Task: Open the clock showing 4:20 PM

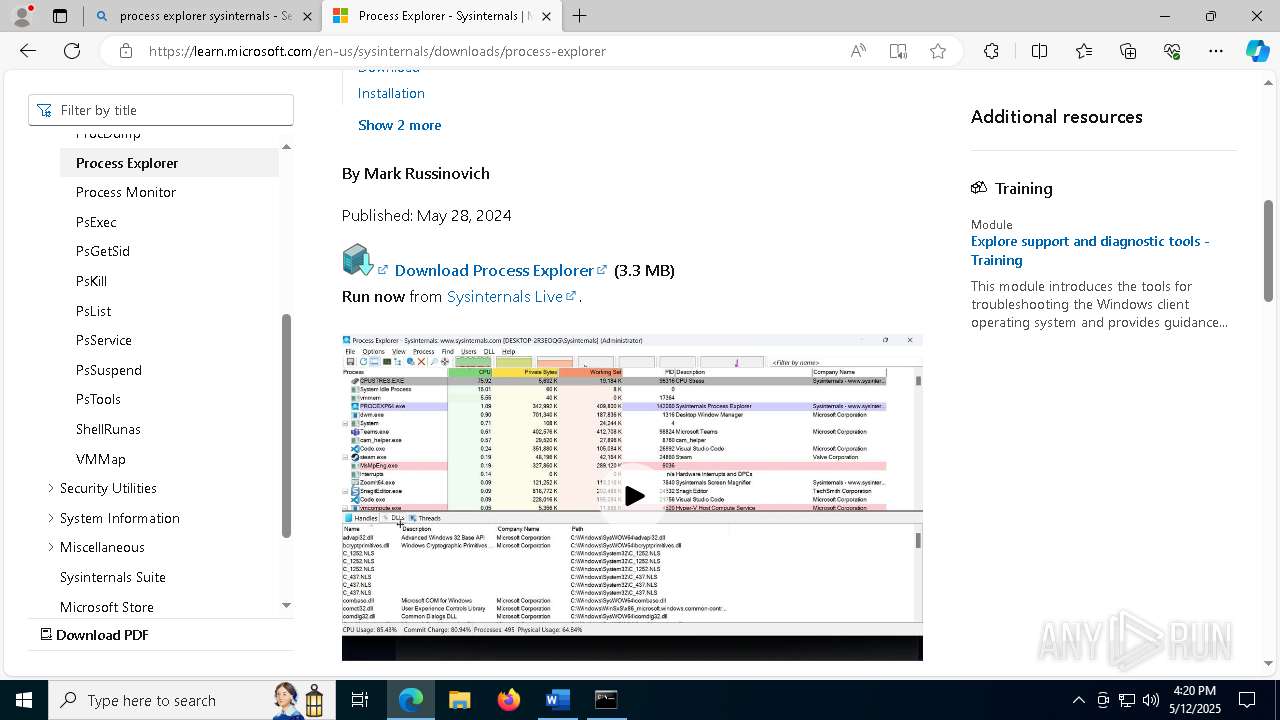Action: (x=1193, y=700)
